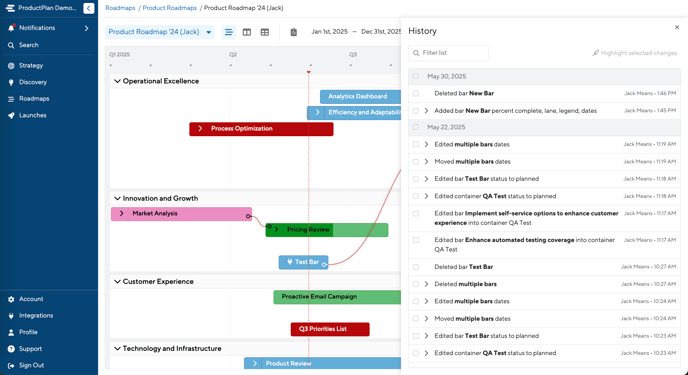
Task: Collapse Operational Excellence lane
Action: click(117, 81)
